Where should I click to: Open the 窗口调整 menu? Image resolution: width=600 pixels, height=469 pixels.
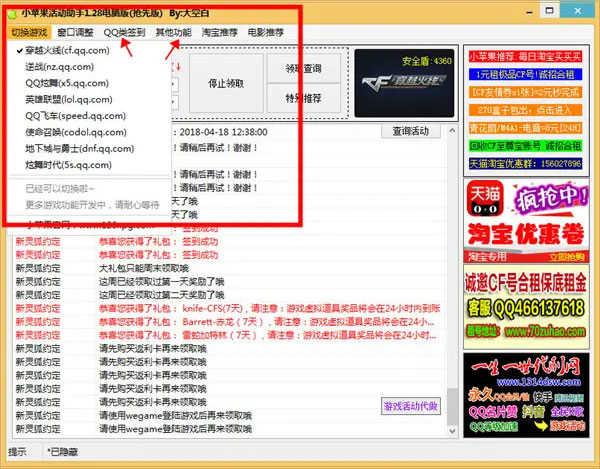[75, 33]
